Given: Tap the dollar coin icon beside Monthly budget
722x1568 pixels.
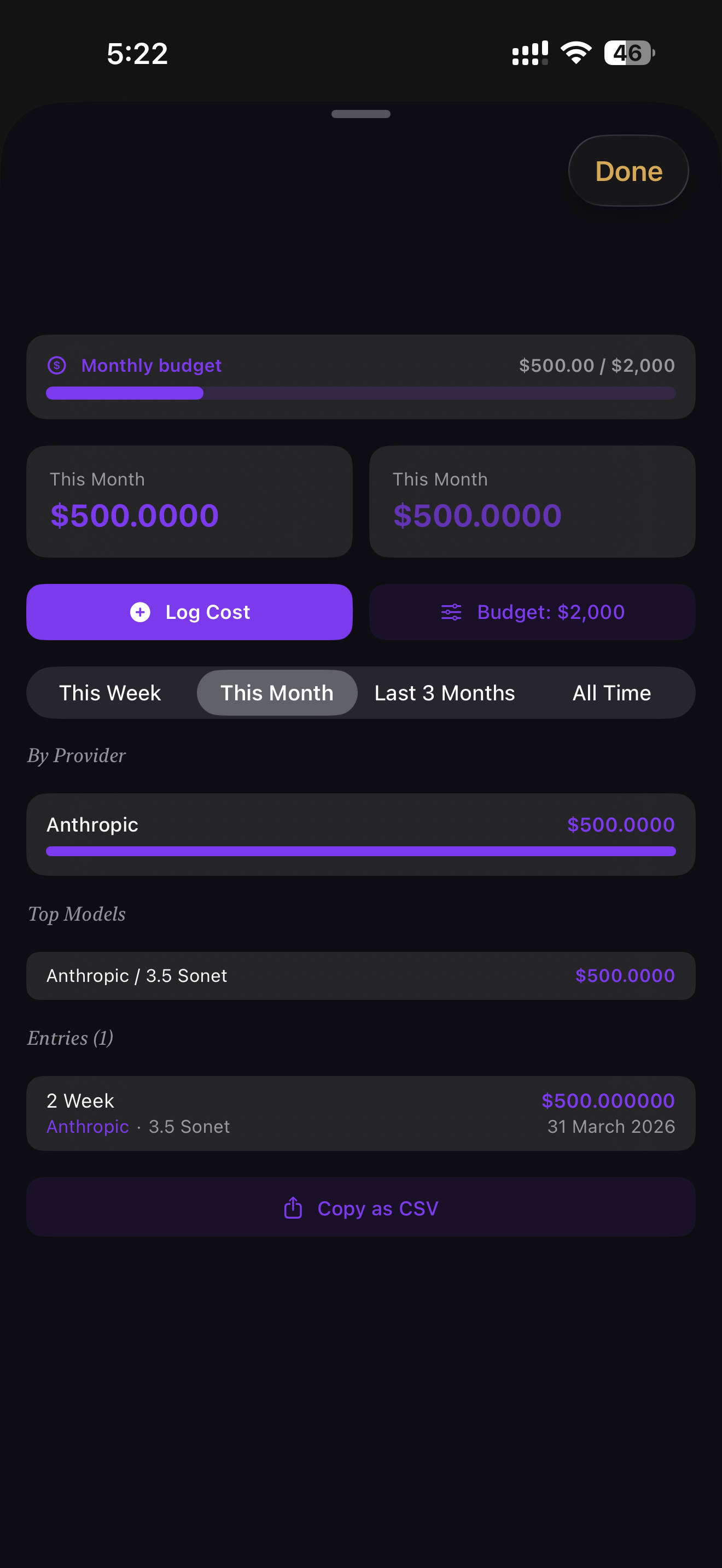Looking at the screenshot, I should (57, 365).
